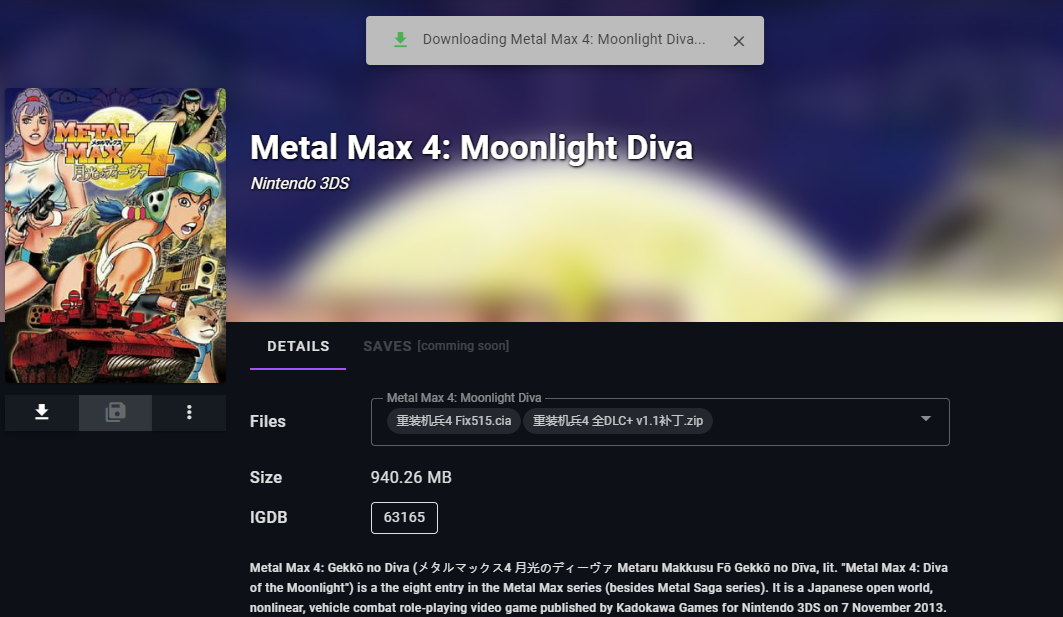
Task: Click the 940.26 MB size value
Action: tap(411, 478)
